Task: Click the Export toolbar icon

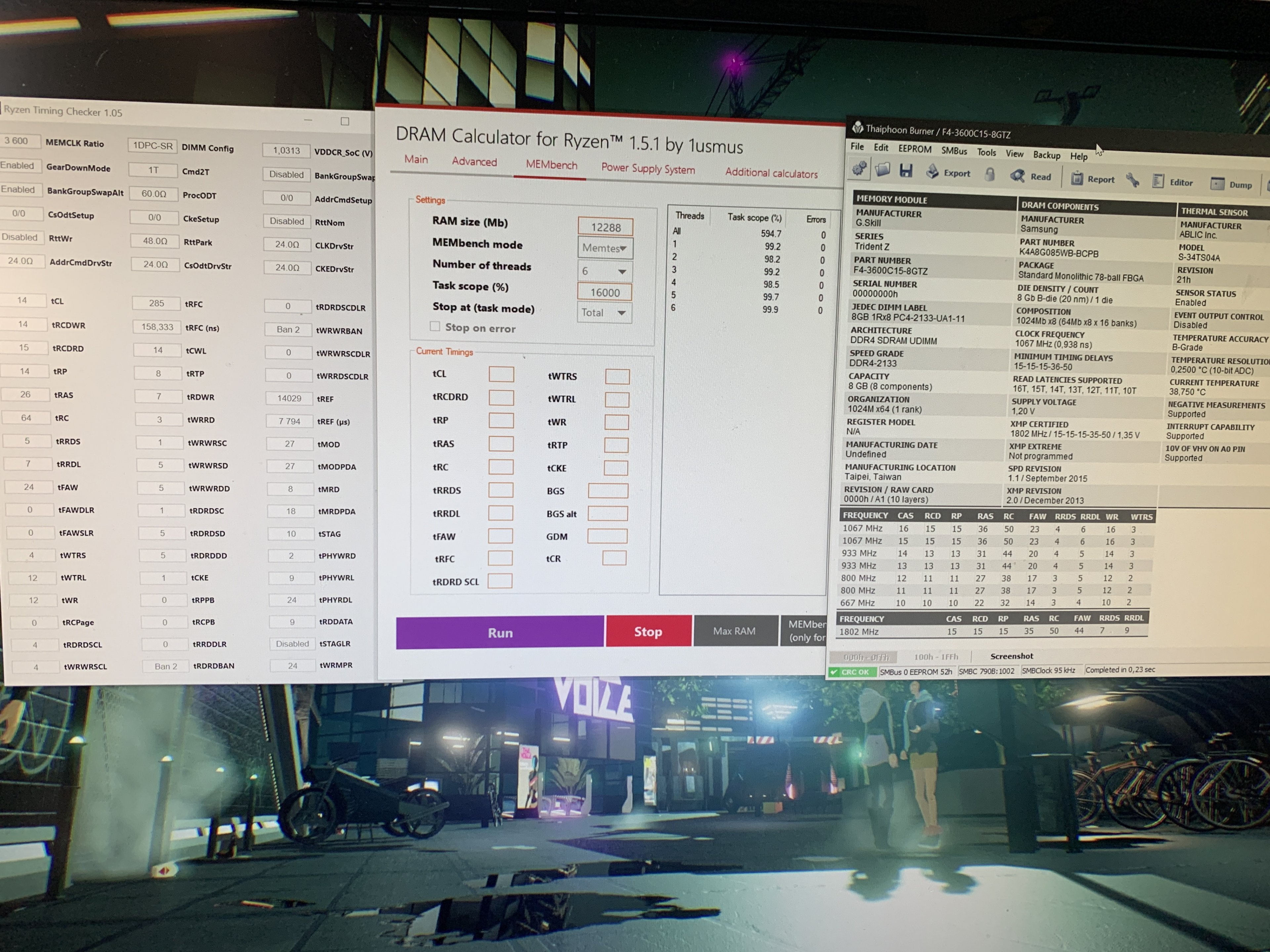Action: click(933, 172)
